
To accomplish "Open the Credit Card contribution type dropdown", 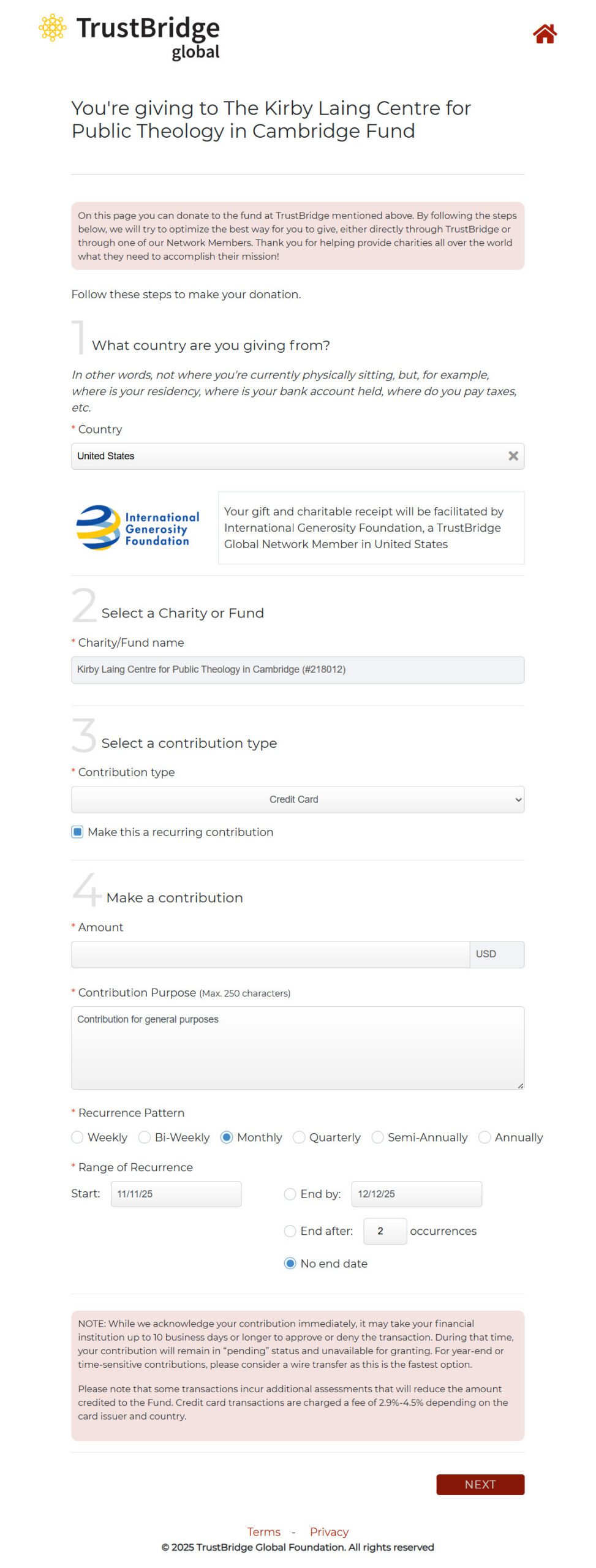I will coord(297,799).
